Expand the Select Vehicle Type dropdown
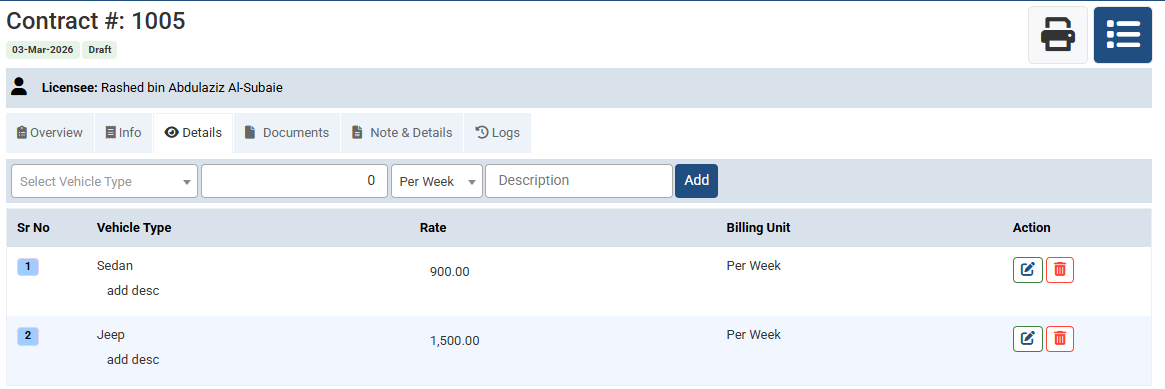The height and width of the screenshot is (389, 1165). click(x=105, y=181)
